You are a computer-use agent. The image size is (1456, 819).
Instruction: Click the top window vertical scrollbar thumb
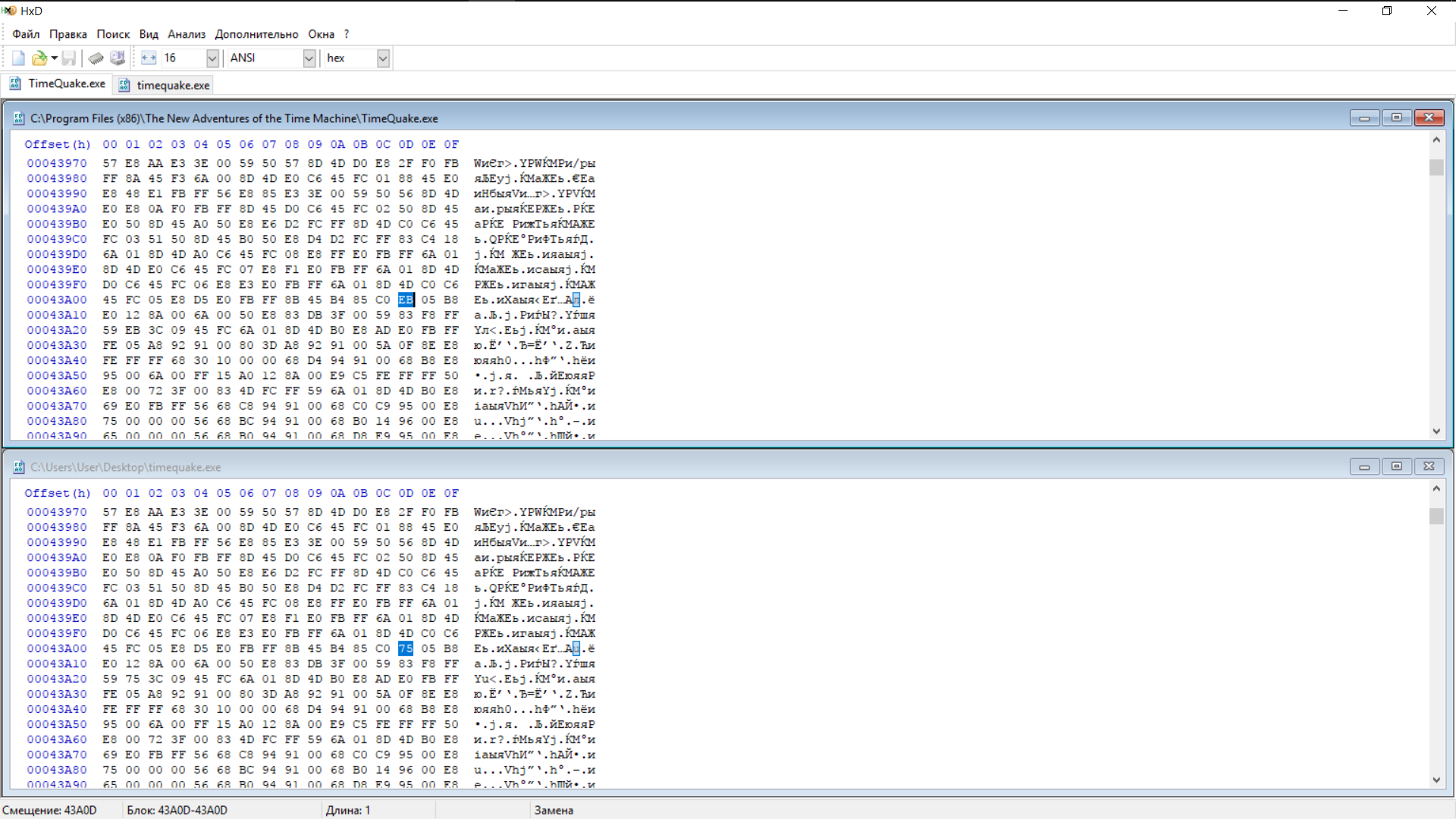pos(1436,168)
